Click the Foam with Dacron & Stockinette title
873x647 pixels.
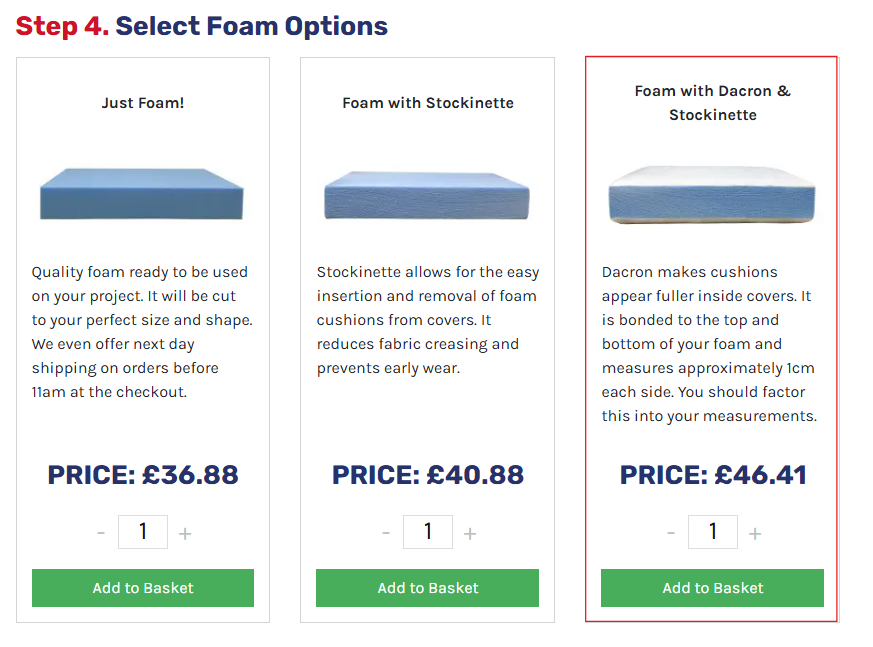point(713,103)
